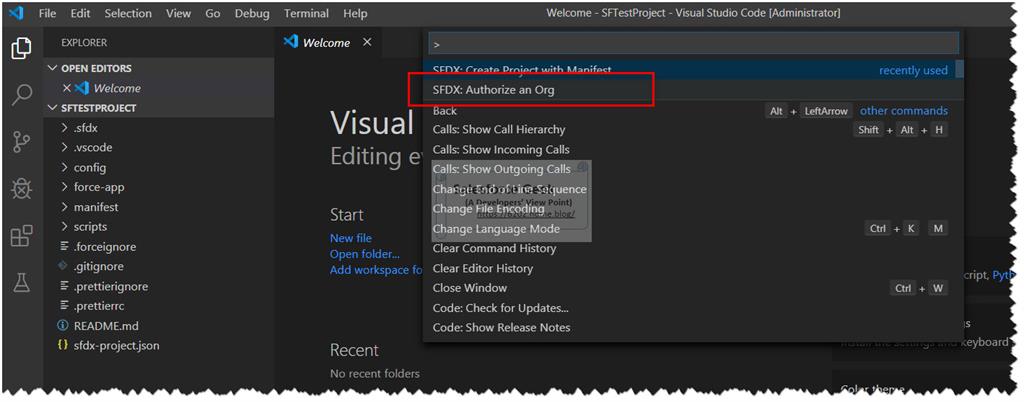Screen dimensions: 1024x402
Task: Open the Source Control icon
Action: (x=22, y=142)
